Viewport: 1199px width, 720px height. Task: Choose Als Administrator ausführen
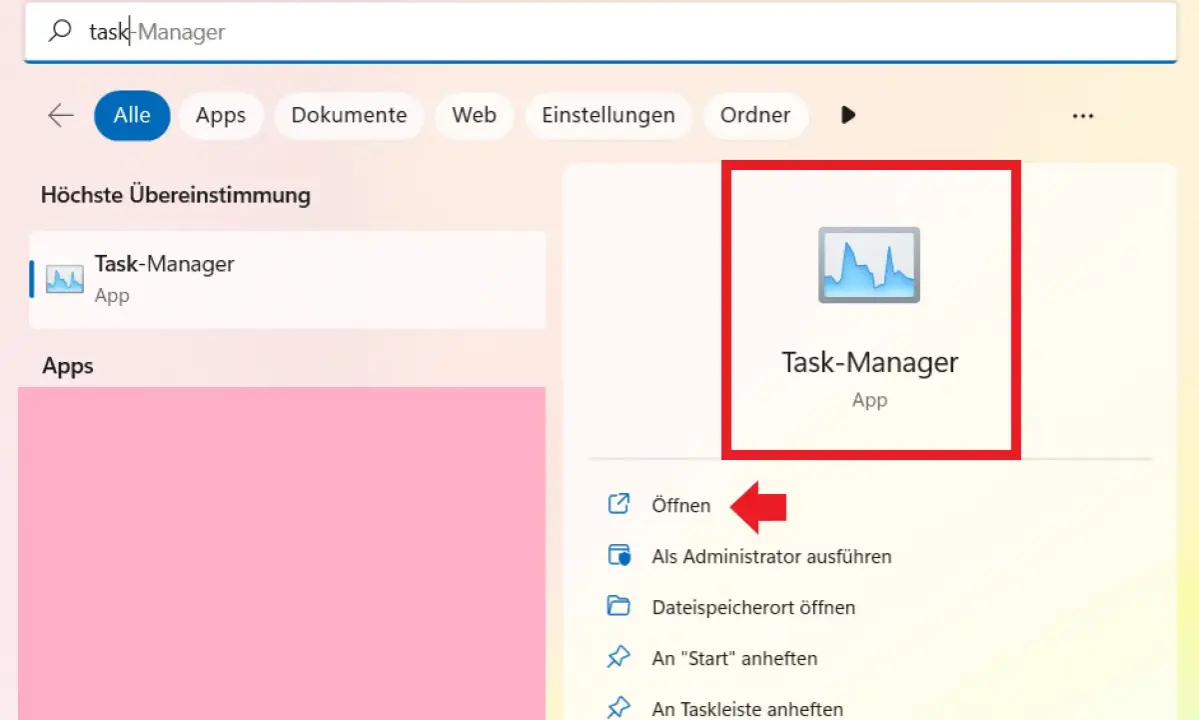pos(772,556)
